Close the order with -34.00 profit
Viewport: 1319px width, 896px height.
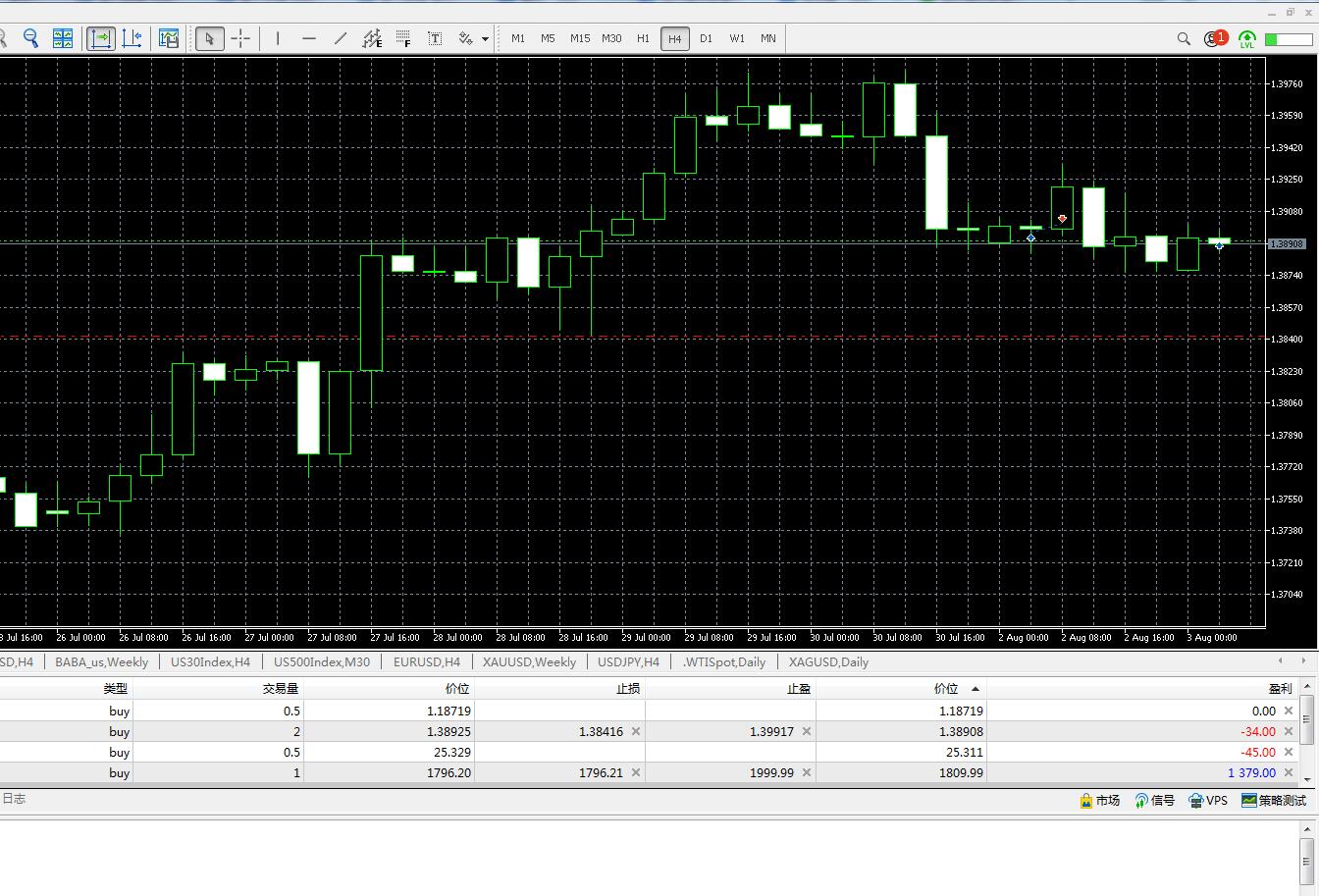[1289, 731]
